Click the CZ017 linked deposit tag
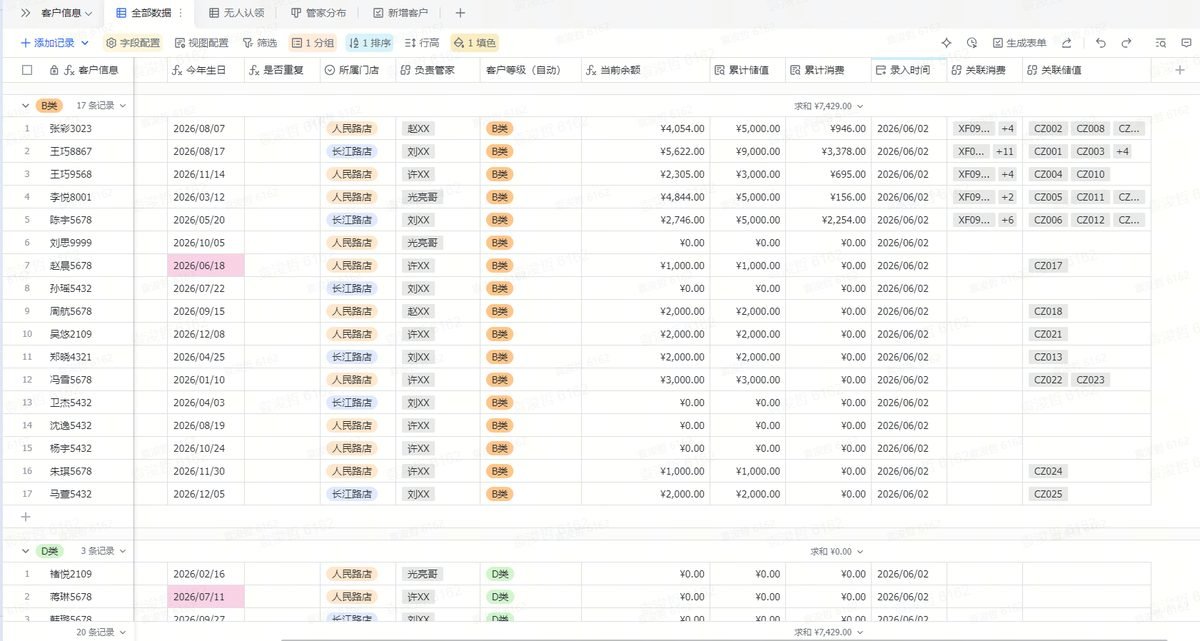 click(x=1048, y=265)
